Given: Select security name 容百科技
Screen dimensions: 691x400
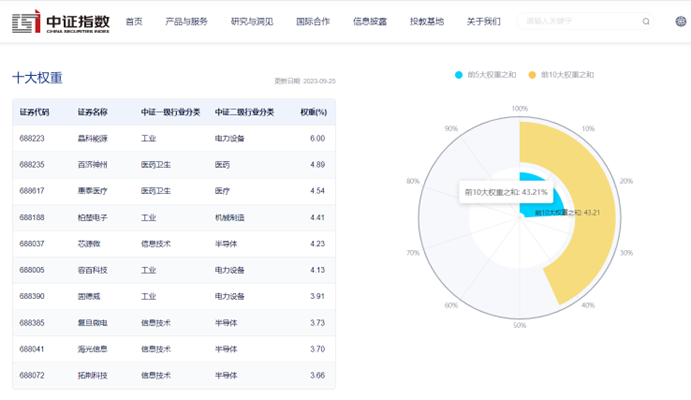Looking at the screenshot, I should pyautogui.click(x=93, y=270).
